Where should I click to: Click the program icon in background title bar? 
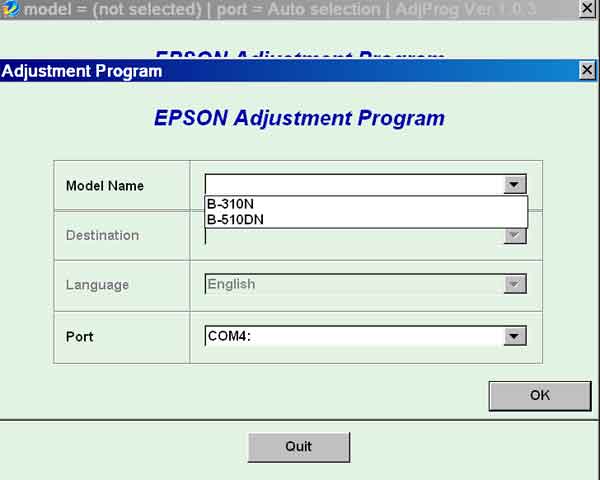pos(9,8)
